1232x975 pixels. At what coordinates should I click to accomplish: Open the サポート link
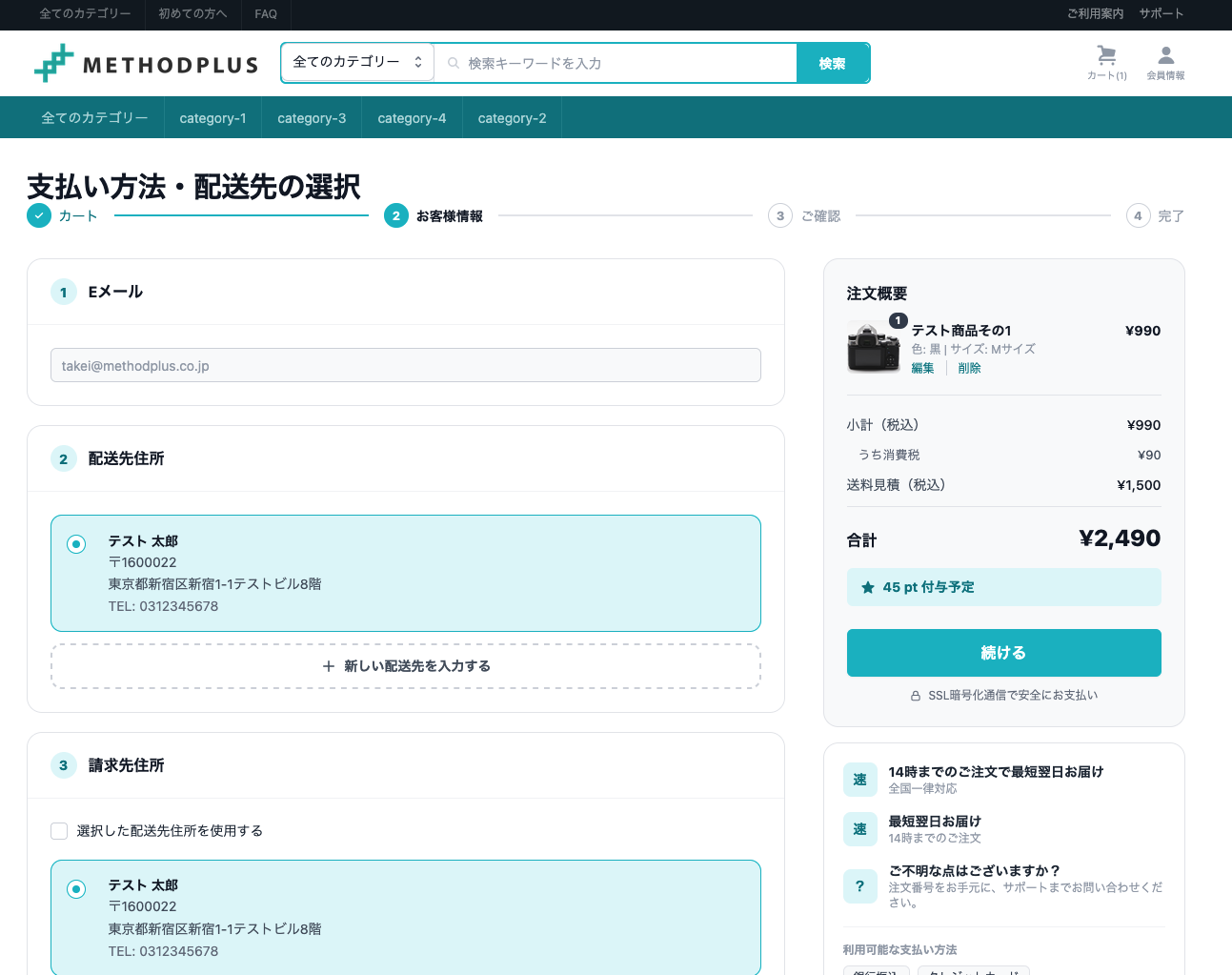pos(1161,13)
